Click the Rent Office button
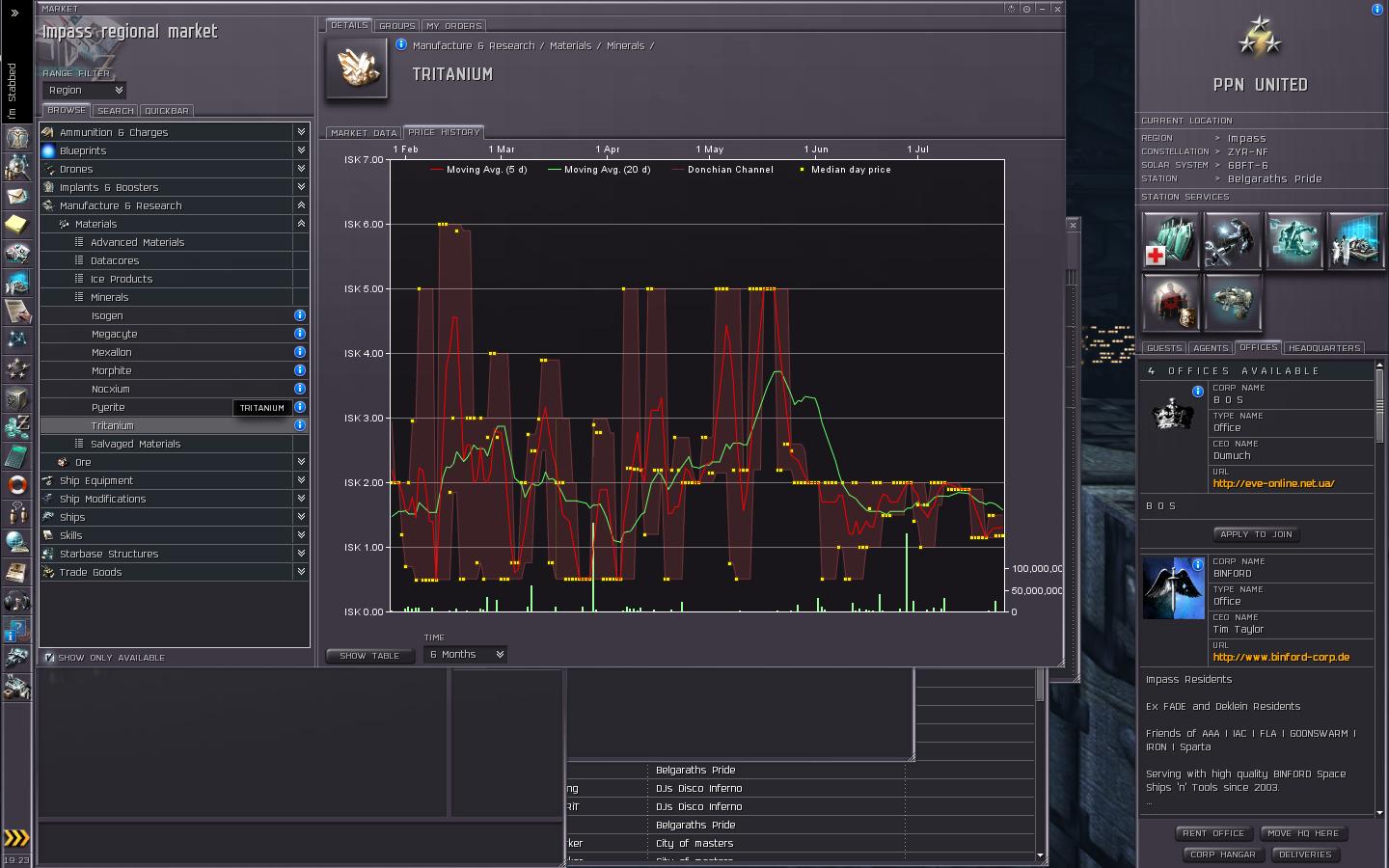Image resolution: width=1389 pixels, height=868 pixels. click(x=1213, y=833)
